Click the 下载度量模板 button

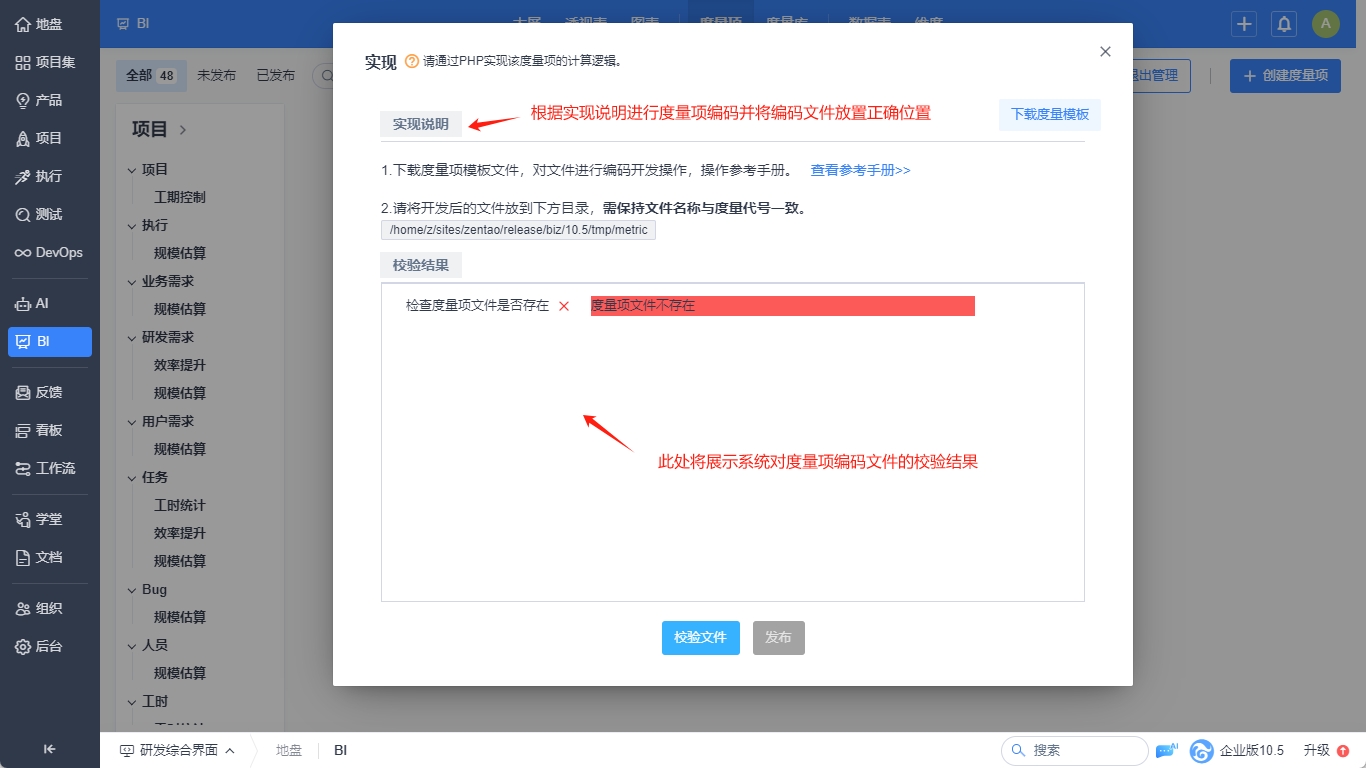pos(1050,115)
